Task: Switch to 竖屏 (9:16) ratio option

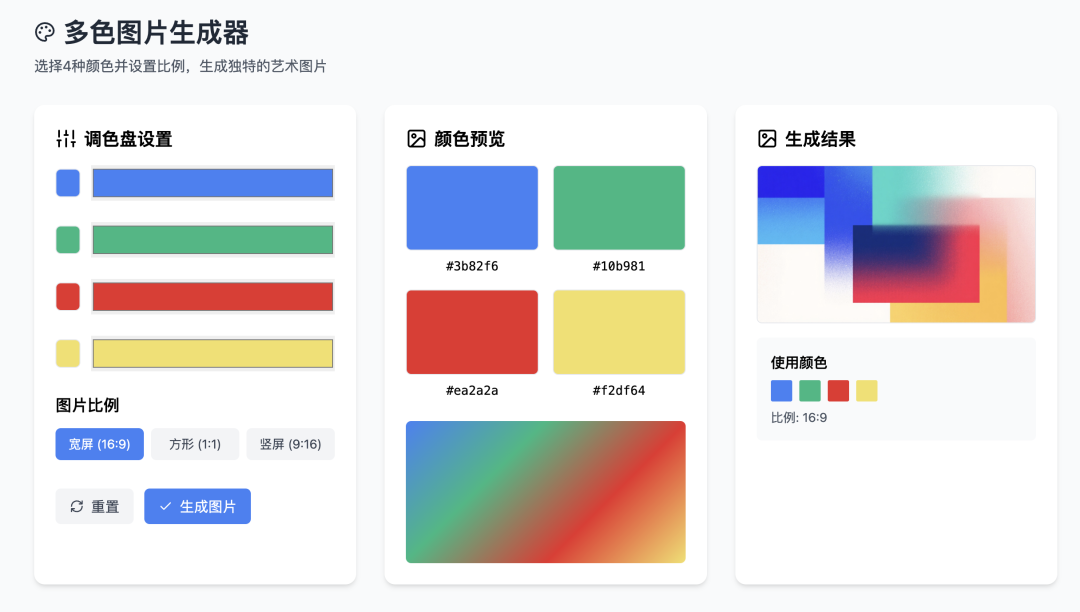Action: click(x=291, y=444)
